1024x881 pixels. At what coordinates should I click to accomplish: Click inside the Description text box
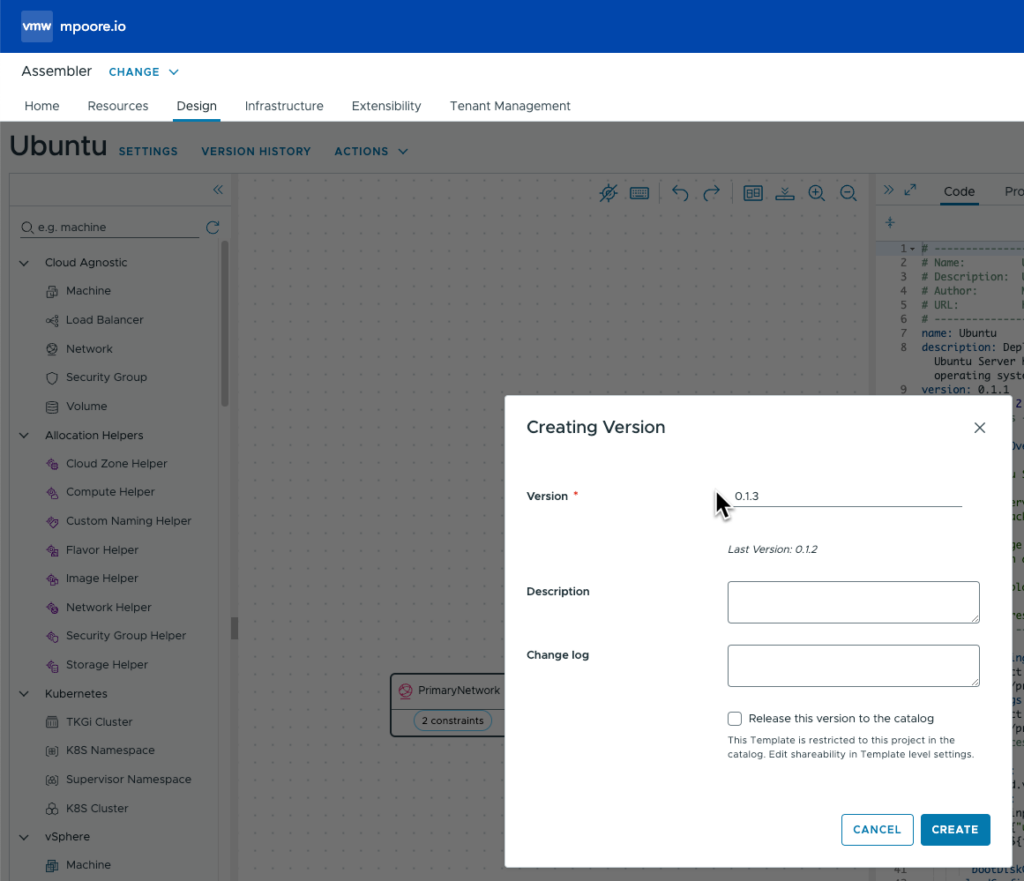pyautogui.click(x=853, y=601)
